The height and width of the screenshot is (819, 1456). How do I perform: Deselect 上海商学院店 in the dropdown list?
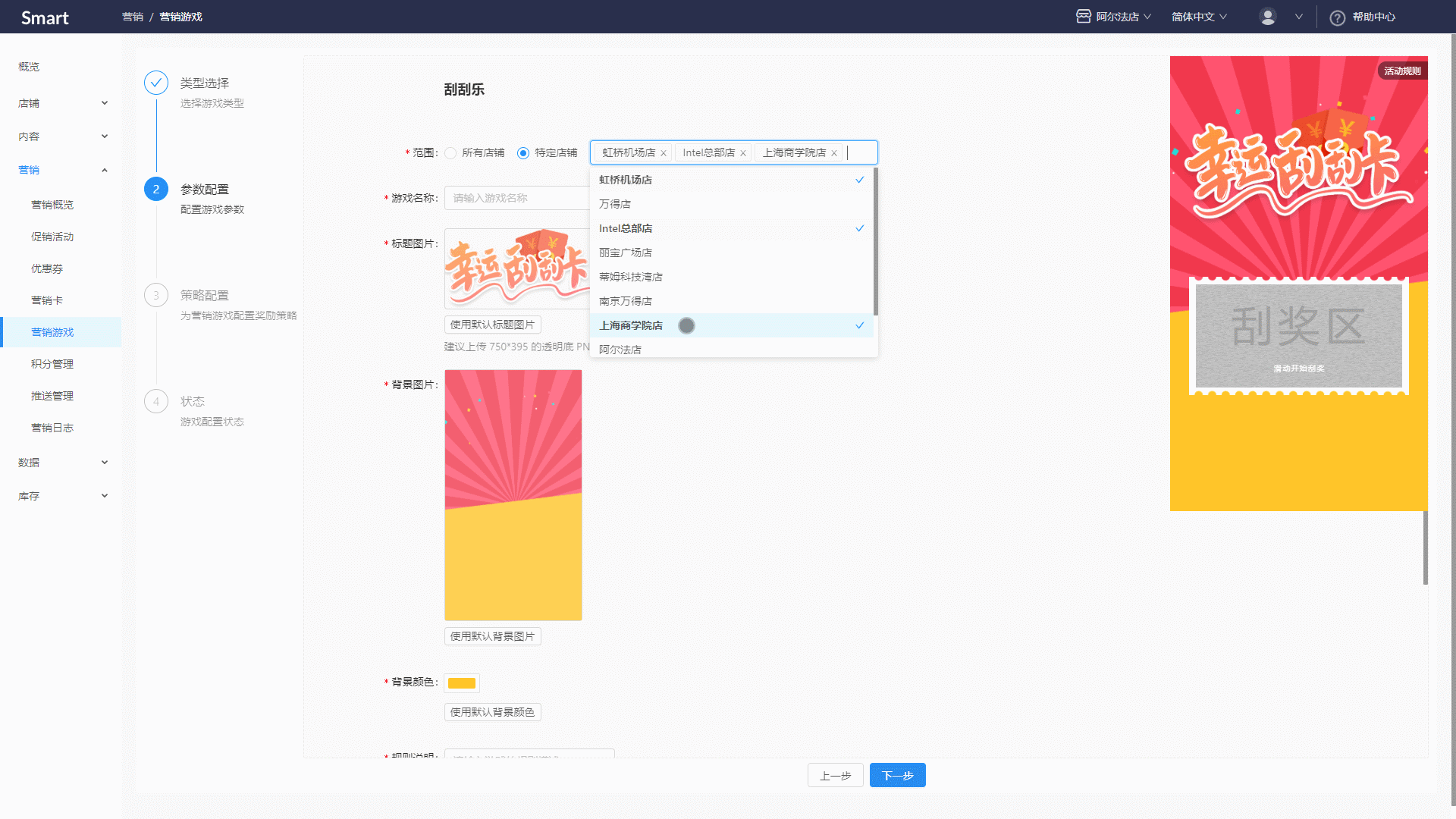(x=732, y=325)
